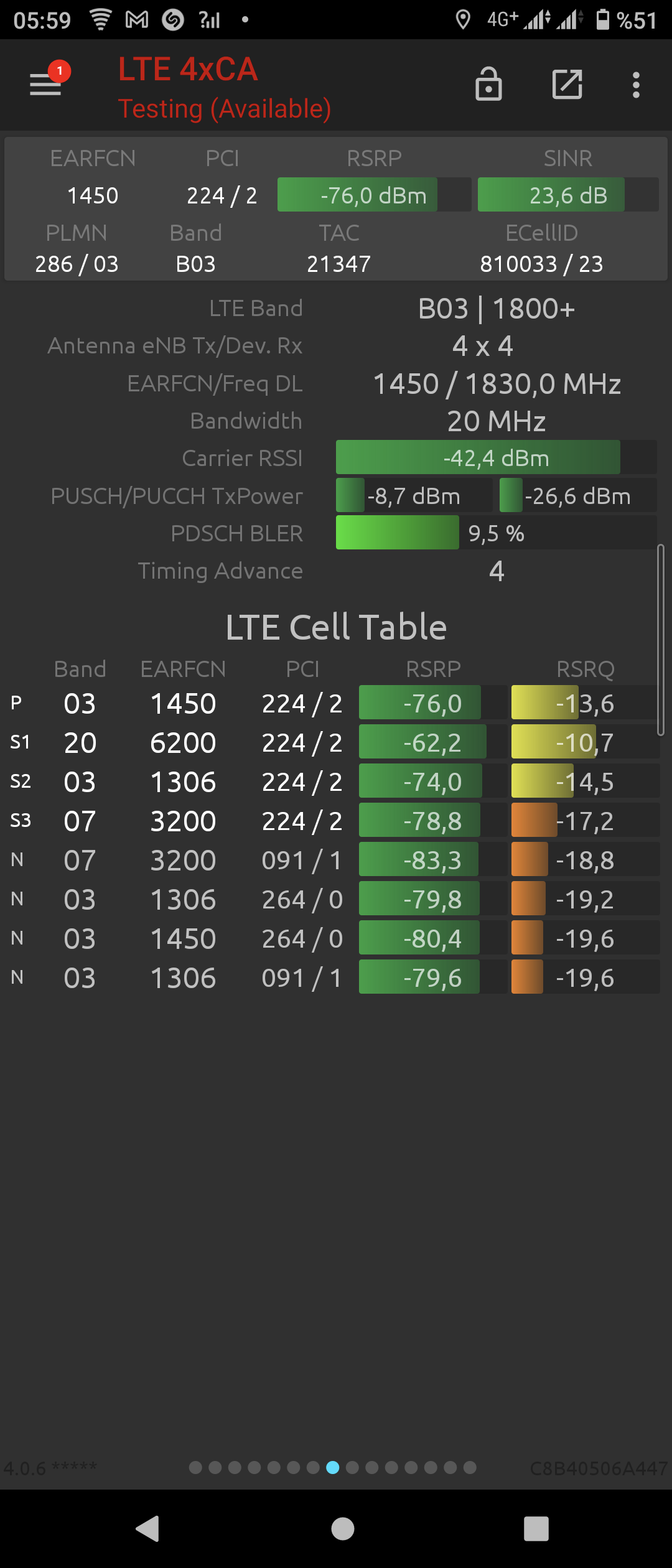This screenshot has height=1568, width=672.
Task: Jump to the last page indicator dot
Action: tap(470, 1468)
